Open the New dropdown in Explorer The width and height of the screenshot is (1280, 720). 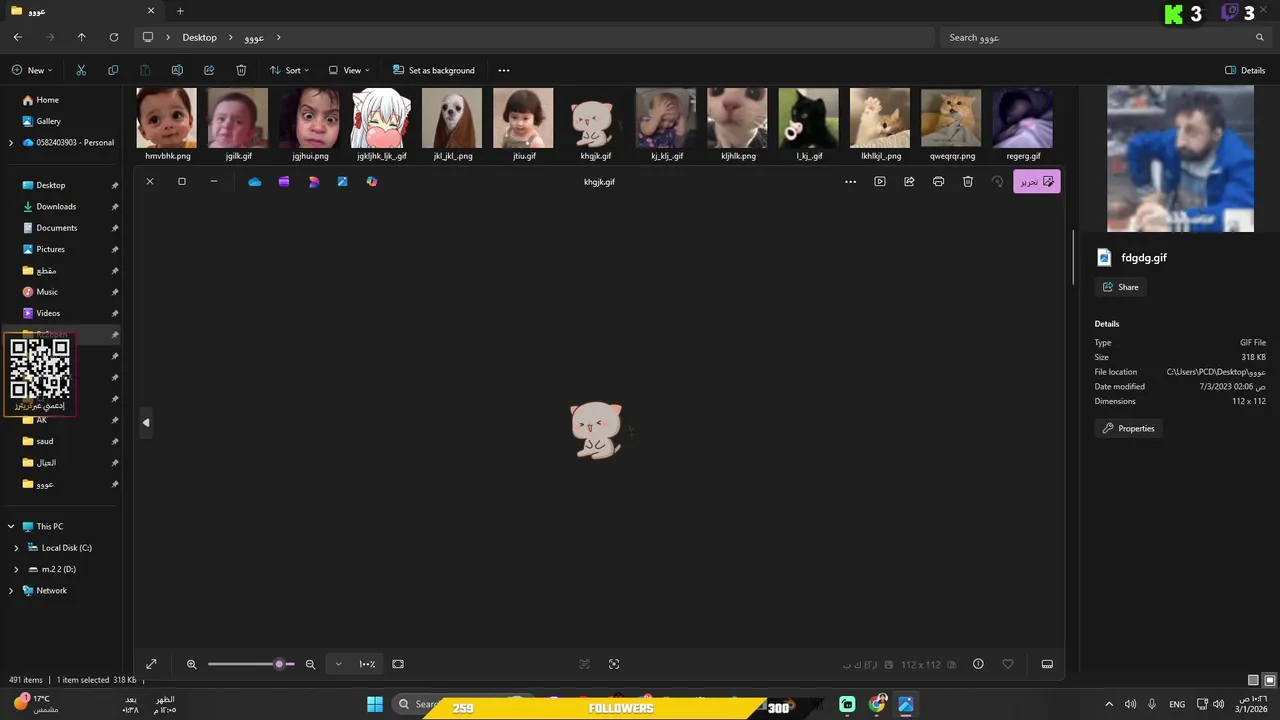tap(32, 70)
